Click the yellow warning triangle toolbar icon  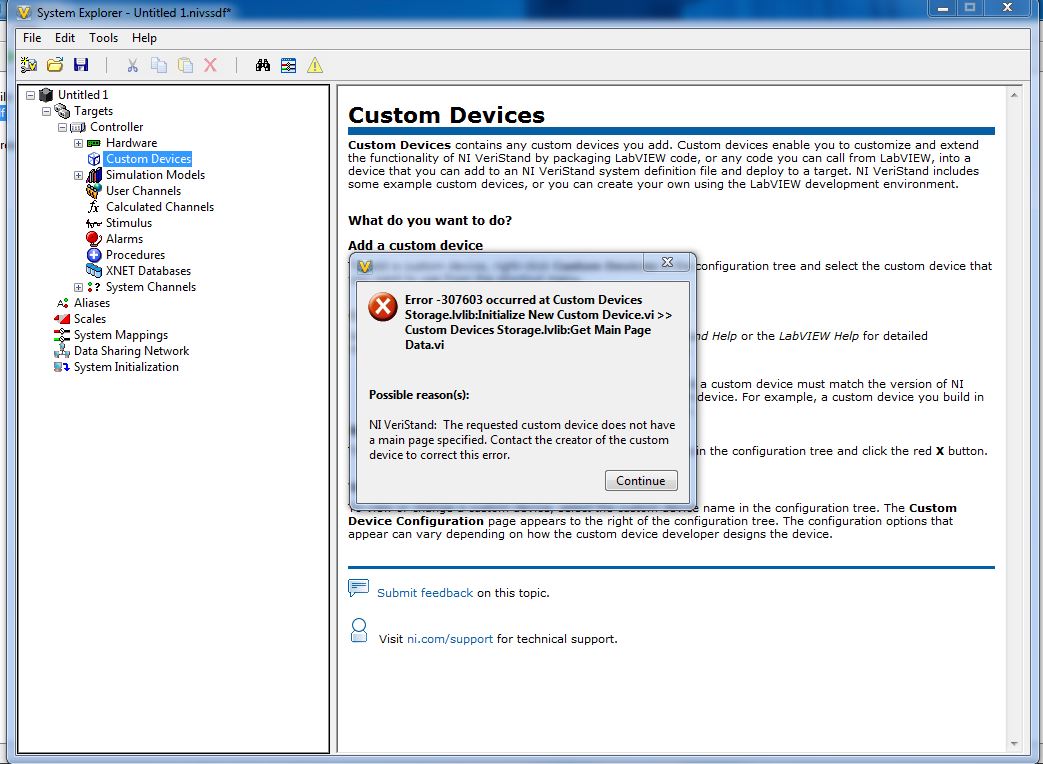(315, 64)
